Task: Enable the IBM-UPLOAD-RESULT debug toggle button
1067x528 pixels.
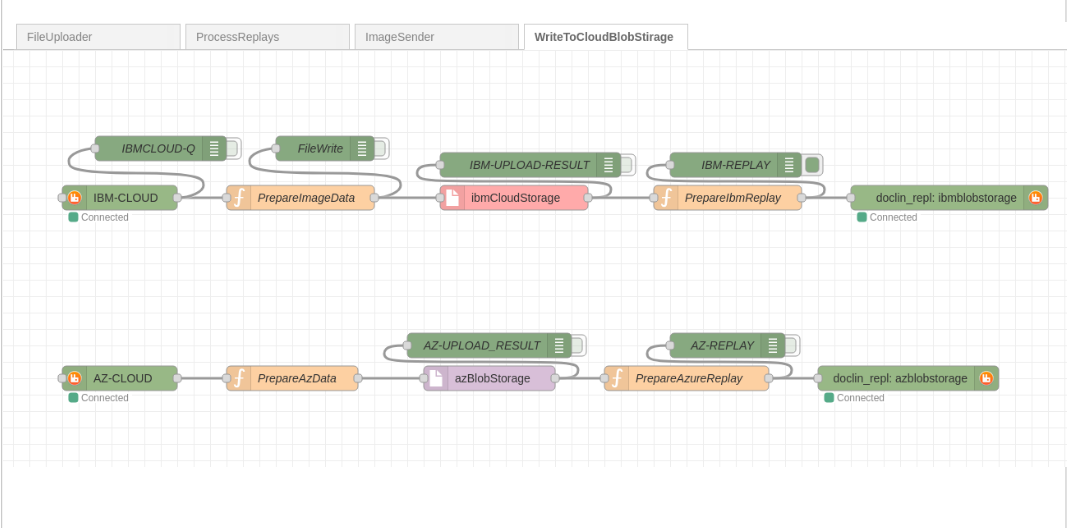Action: [627, 164]
